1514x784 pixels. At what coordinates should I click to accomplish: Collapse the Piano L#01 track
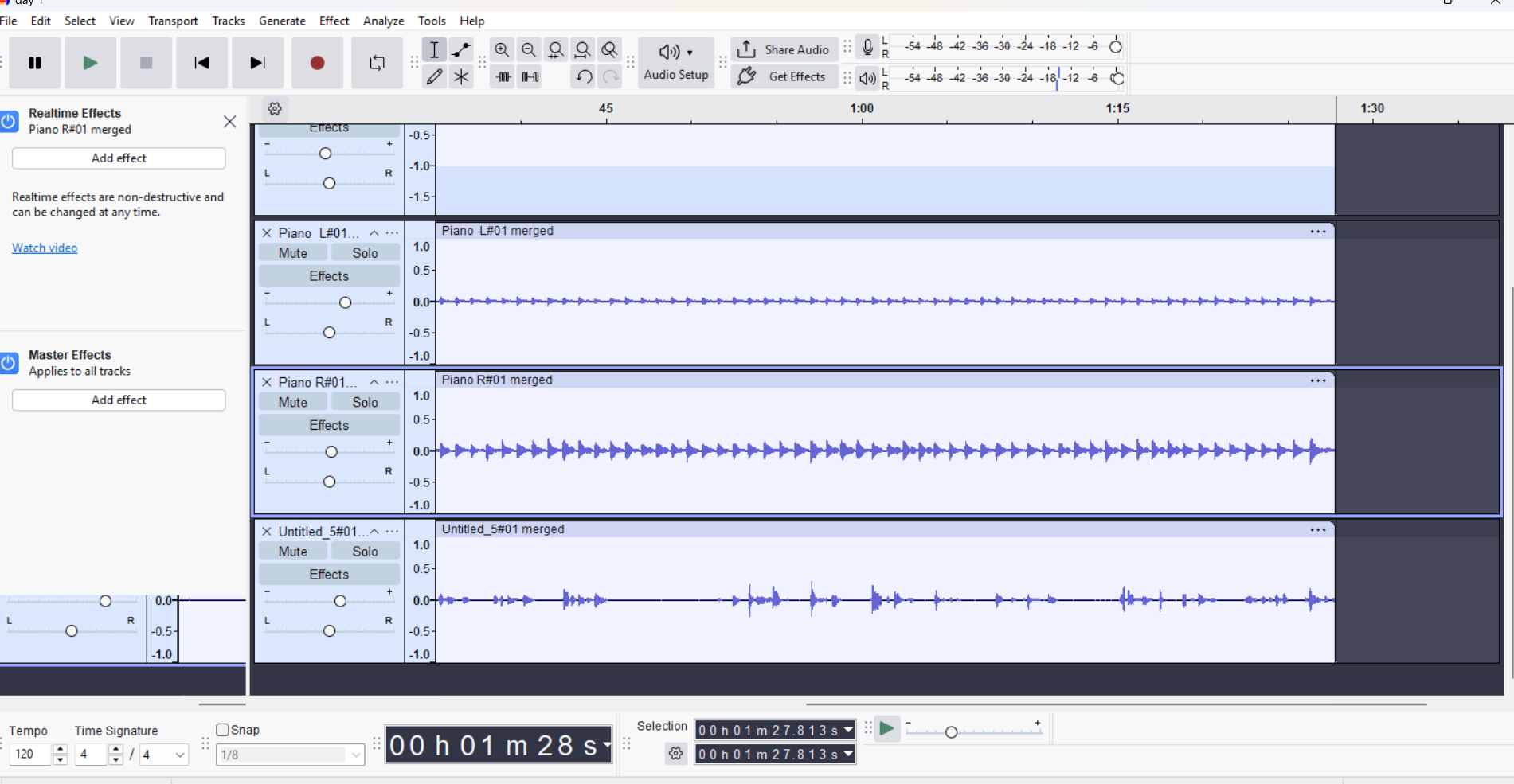pyautogui.click(x=374, y=233)
